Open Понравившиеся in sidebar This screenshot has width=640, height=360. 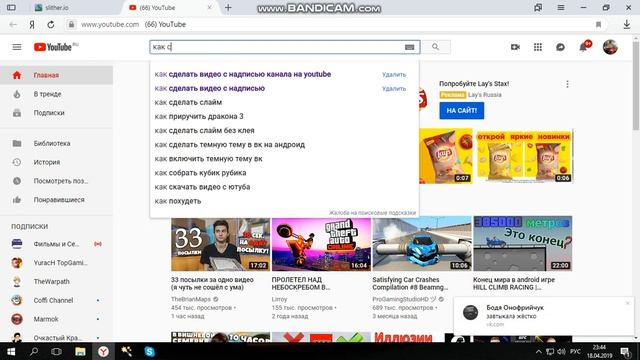pyautogui.click(x=57, y=200)
